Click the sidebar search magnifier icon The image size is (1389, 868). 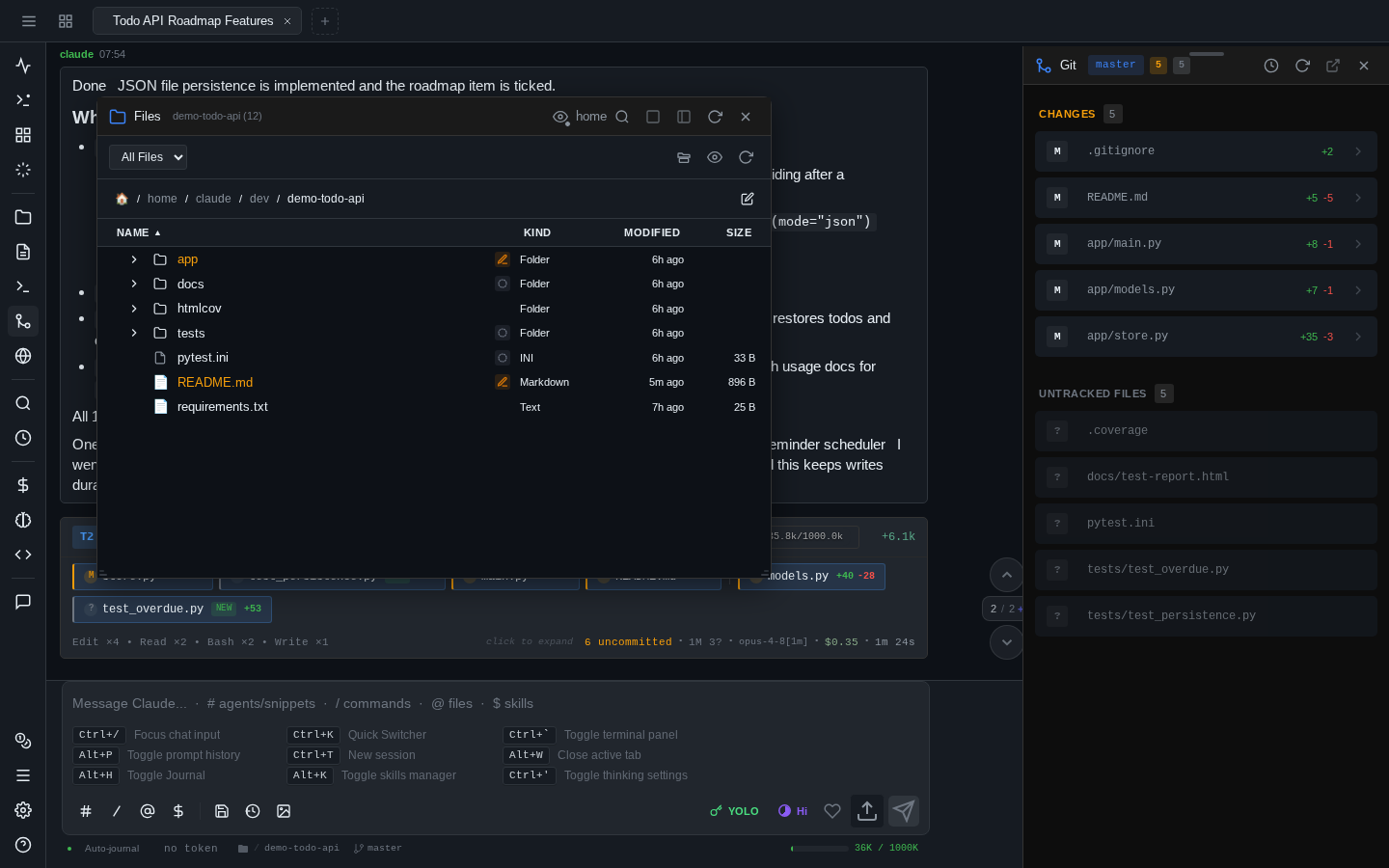(23, 403)
